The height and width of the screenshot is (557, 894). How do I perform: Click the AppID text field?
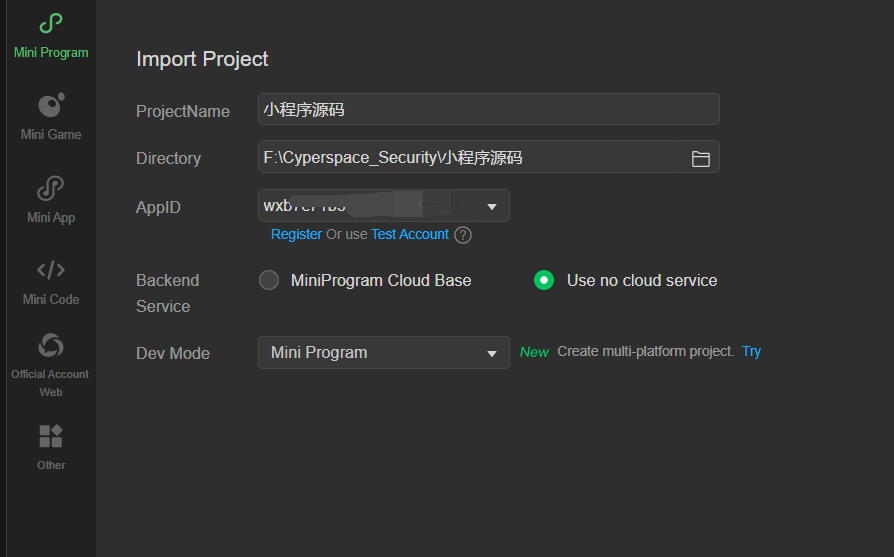[384, 205]
